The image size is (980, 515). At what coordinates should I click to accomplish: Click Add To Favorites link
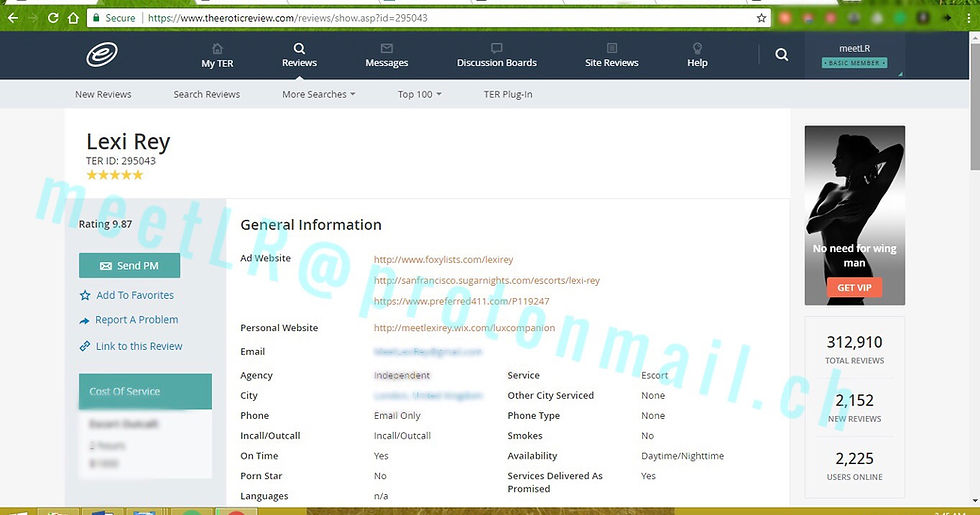pyautogui.click(x=135, y=295)
